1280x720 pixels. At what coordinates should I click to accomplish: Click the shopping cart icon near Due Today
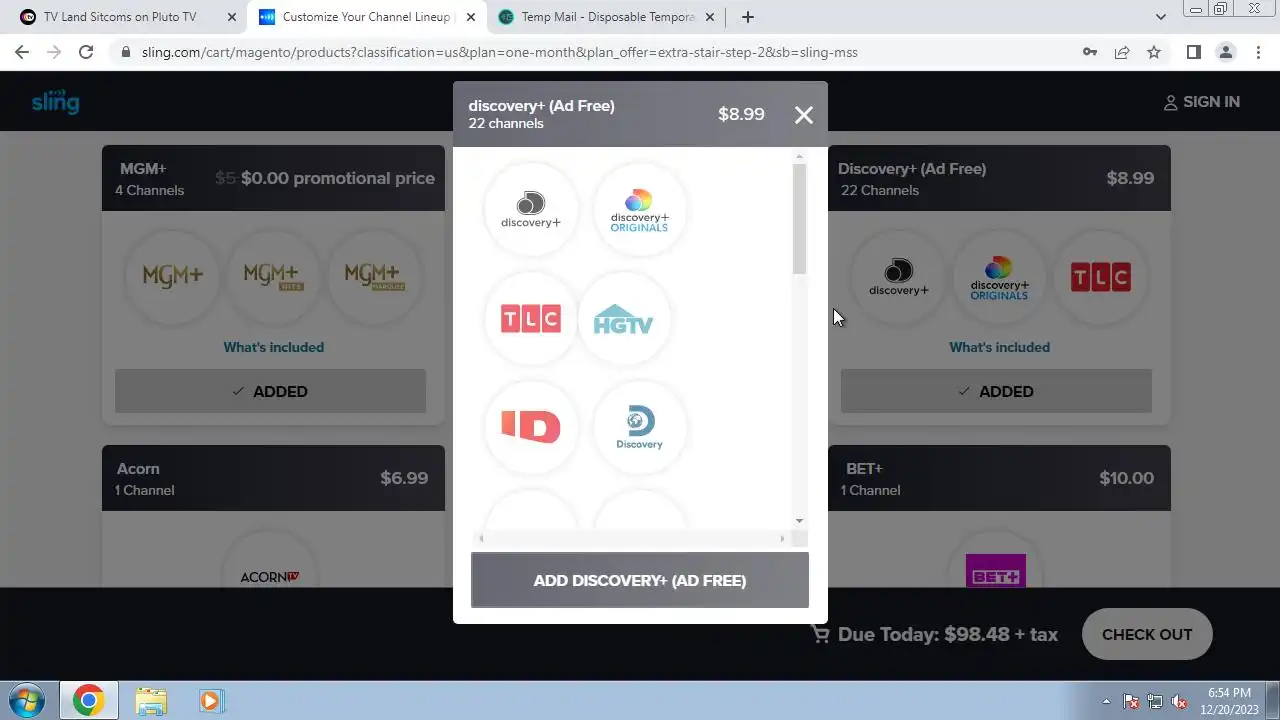tap(820, 634)
